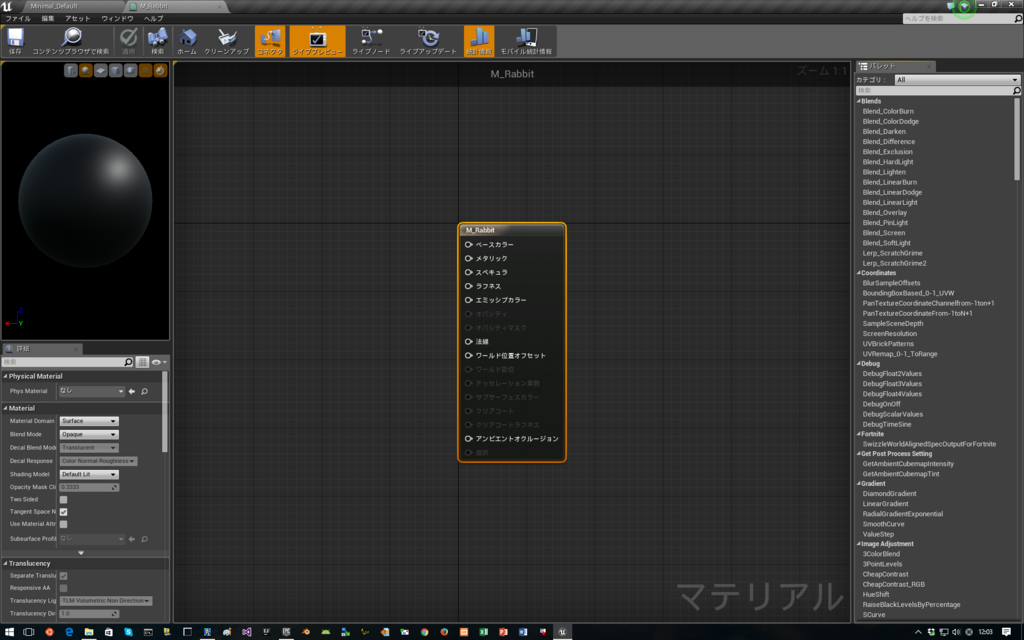Open Shading Model Default Lit dropdown
The image size is (1024, 640).
click(x=89, y=474)
